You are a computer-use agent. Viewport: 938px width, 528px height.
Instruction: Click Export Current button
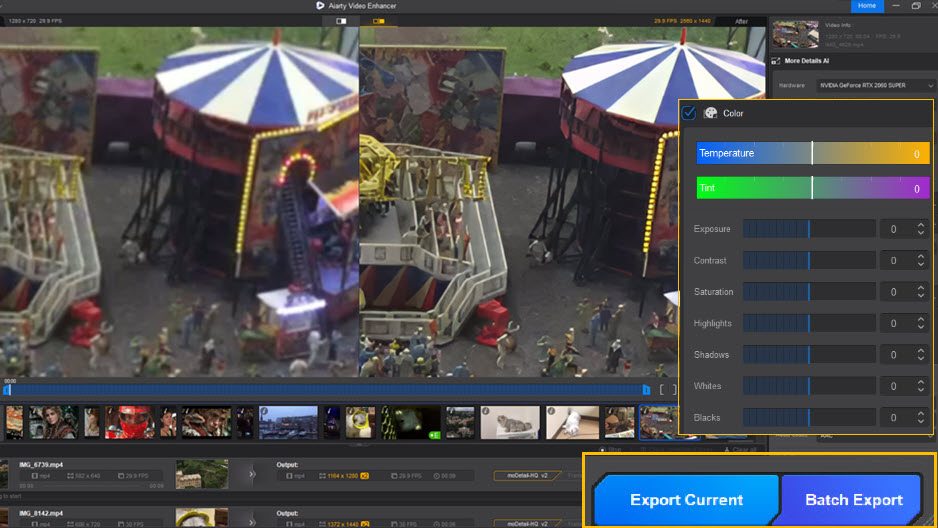[x=686, y=500]
